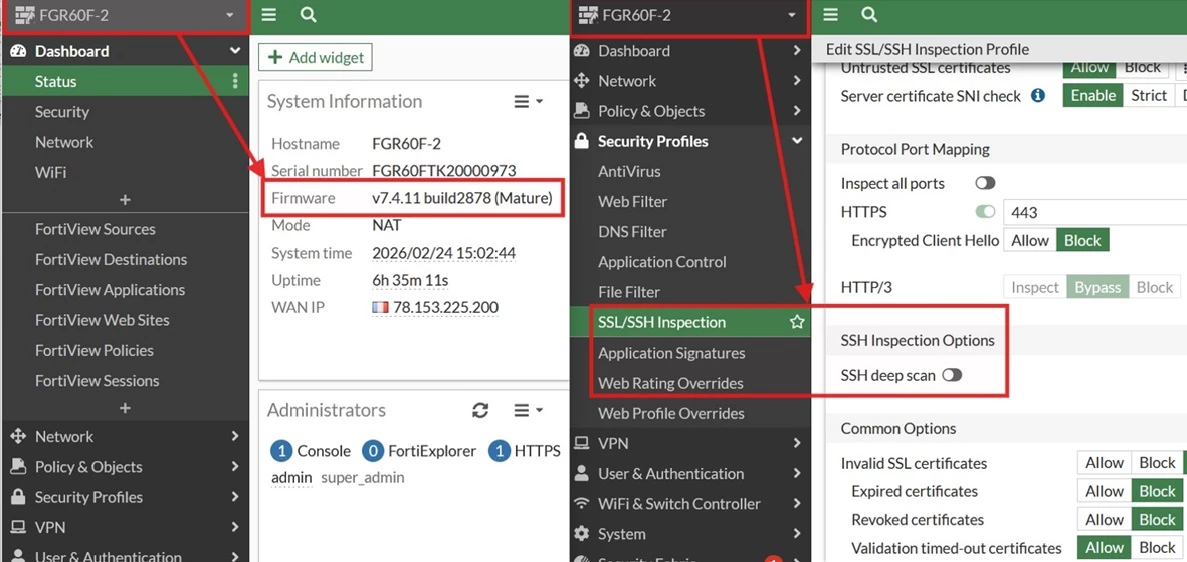Click the HTTPS port field showing 443

pyautogui.click(x=1095, y=213)
